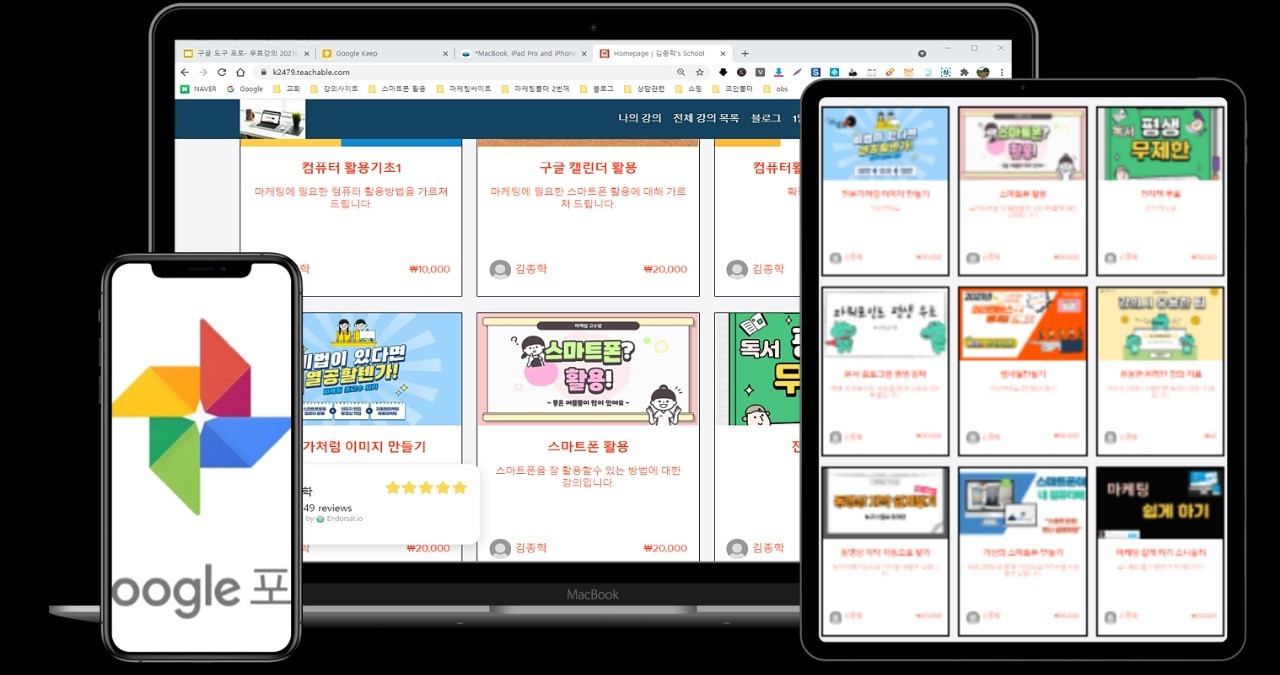Image resolution: width=1280 pixels, height=675 pixels.
Task: Open the NAVER bookmark
Action: pos(198,89)
